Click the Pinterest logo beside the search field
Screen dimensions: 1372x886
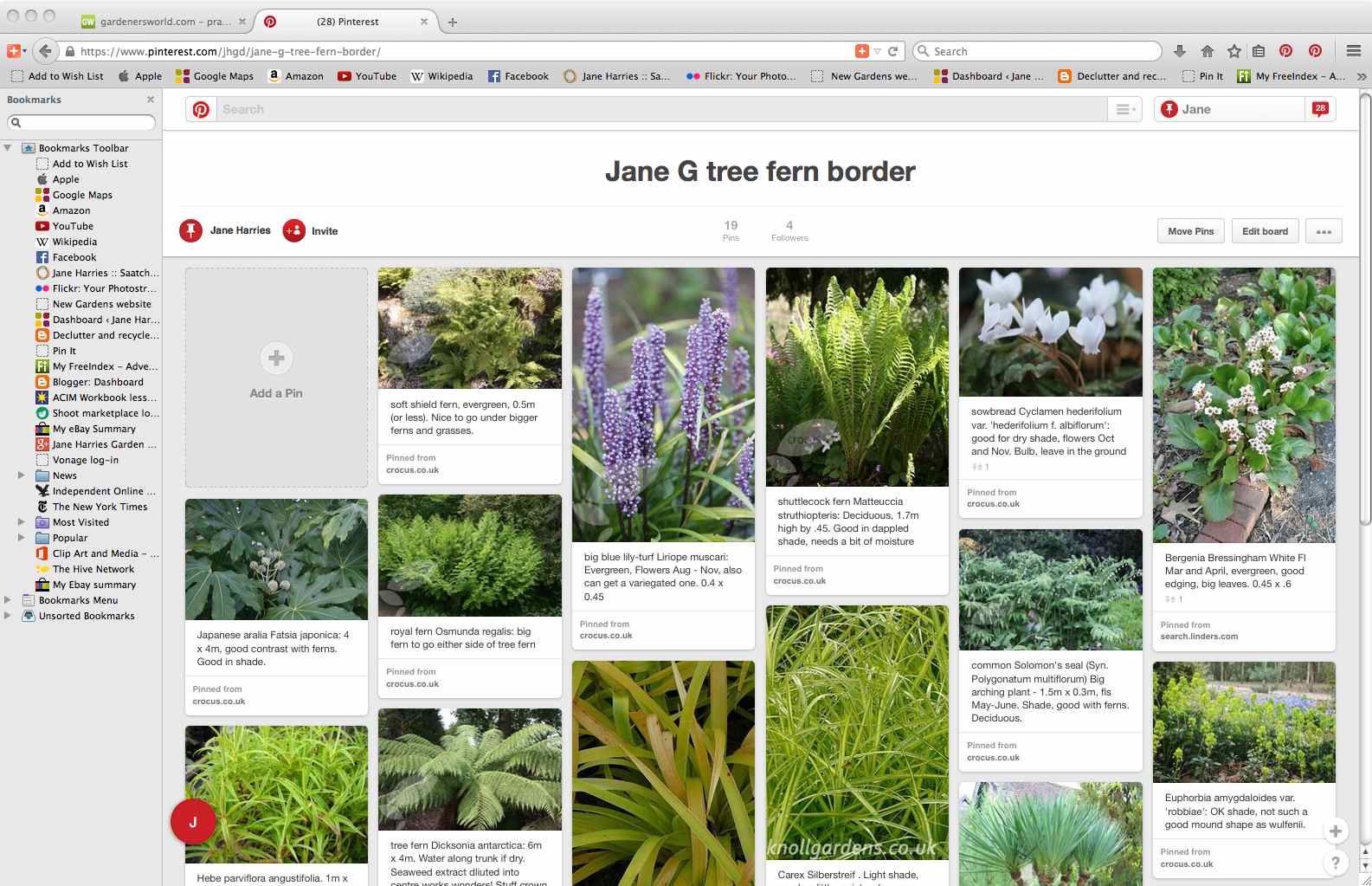tap(201, 110)
